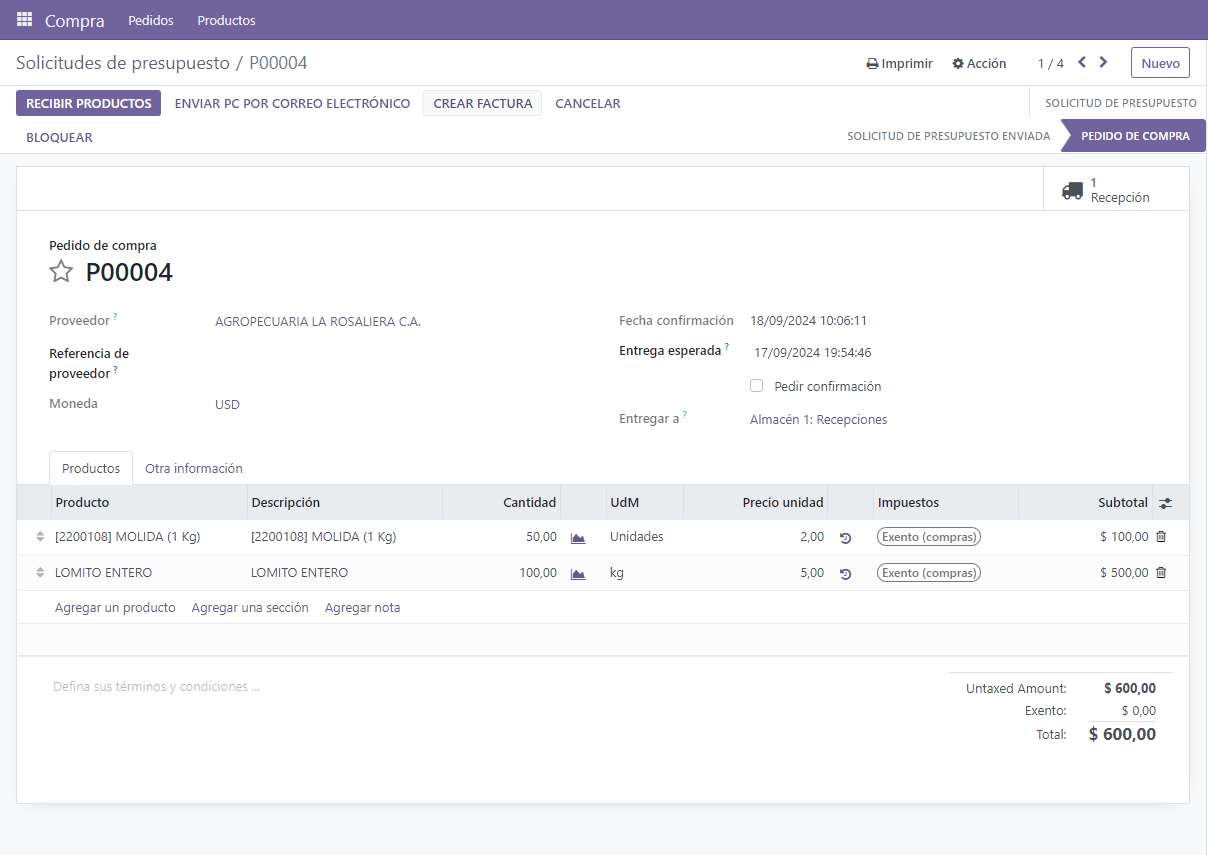This screenshot has width=1208, height=855.
Task: Click the Exento (compras) tag in LOMITO row
Action: pos(929,573)
